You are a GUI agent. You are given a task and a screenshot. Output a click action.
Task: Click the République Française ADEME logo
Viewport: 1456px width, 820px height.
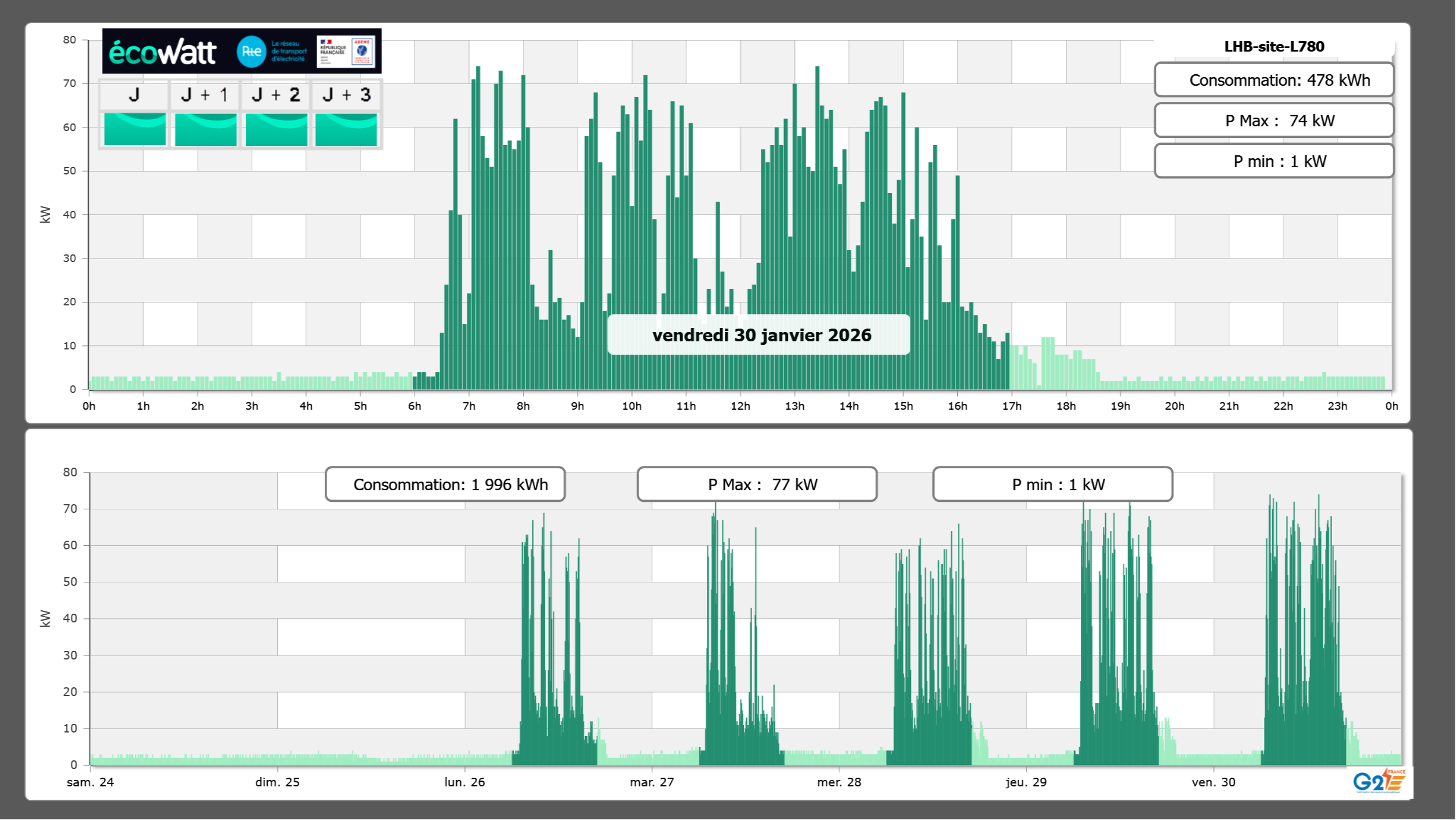tap(346, 52)
